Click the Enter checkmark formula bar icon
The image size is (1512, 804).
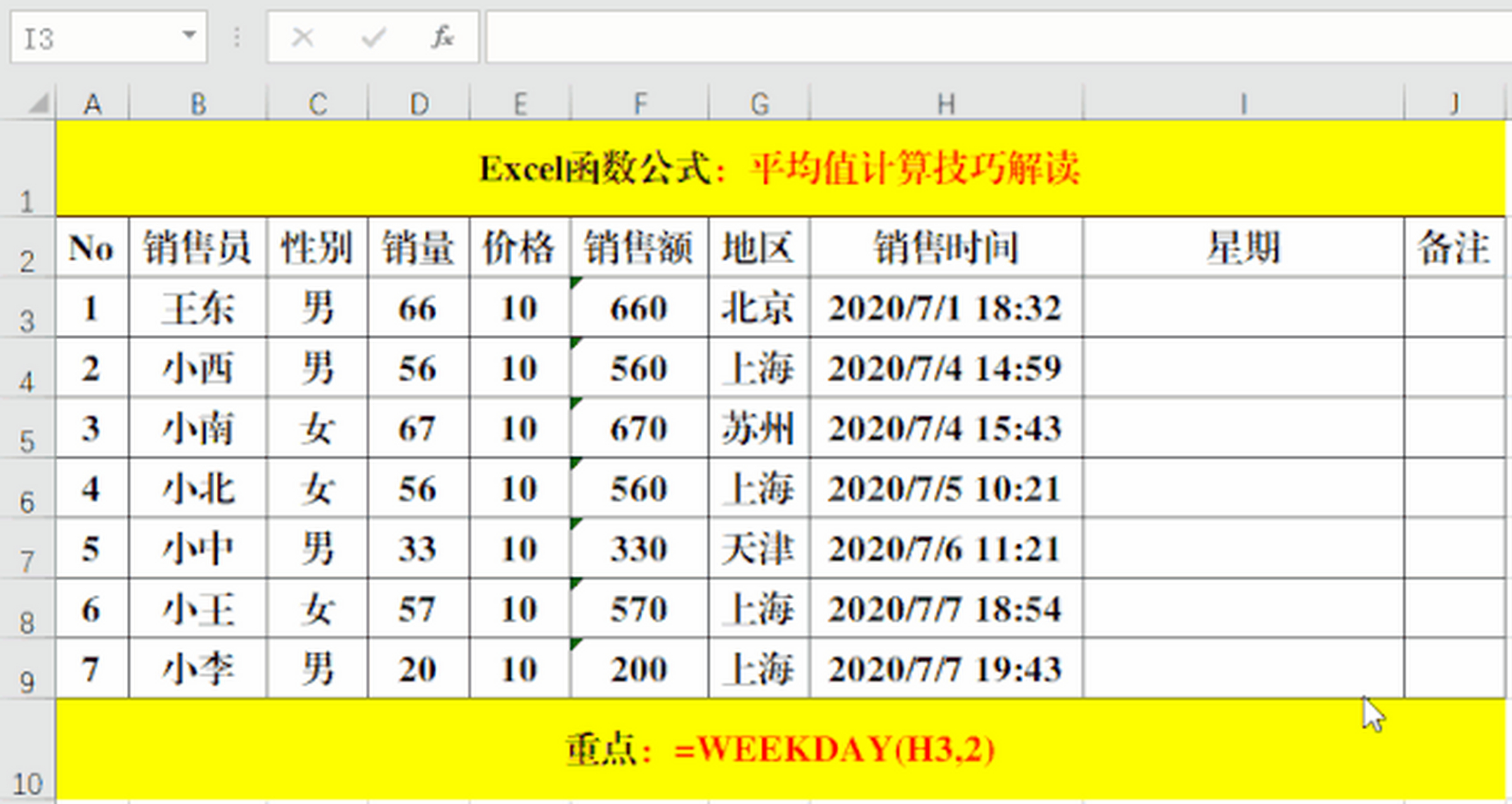click(x=373, y=38)
